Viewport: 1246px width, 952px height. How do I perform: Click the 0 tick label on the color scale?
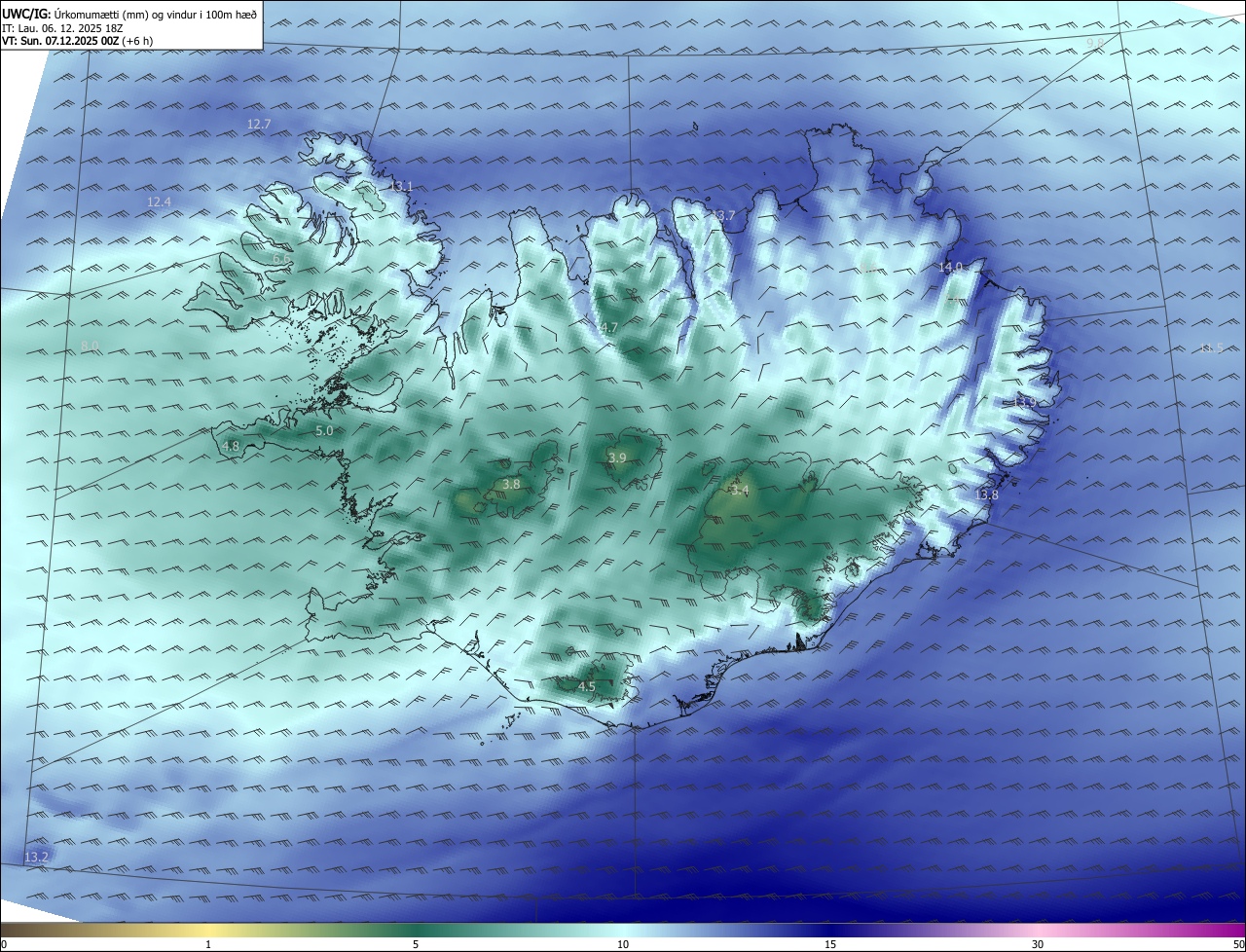pyautogui.click(x=4, y=944)
